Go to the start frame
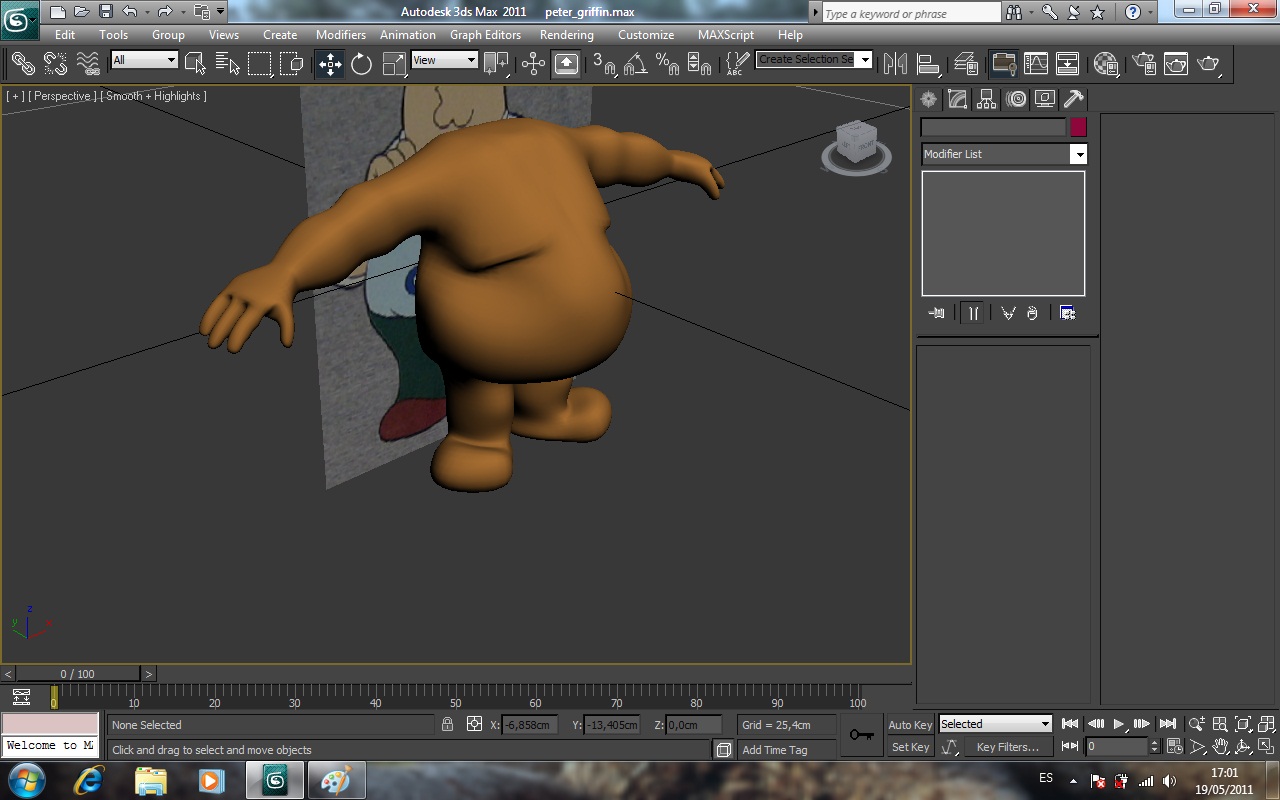The image size is (1280, 800). [x=1070, y=724]
